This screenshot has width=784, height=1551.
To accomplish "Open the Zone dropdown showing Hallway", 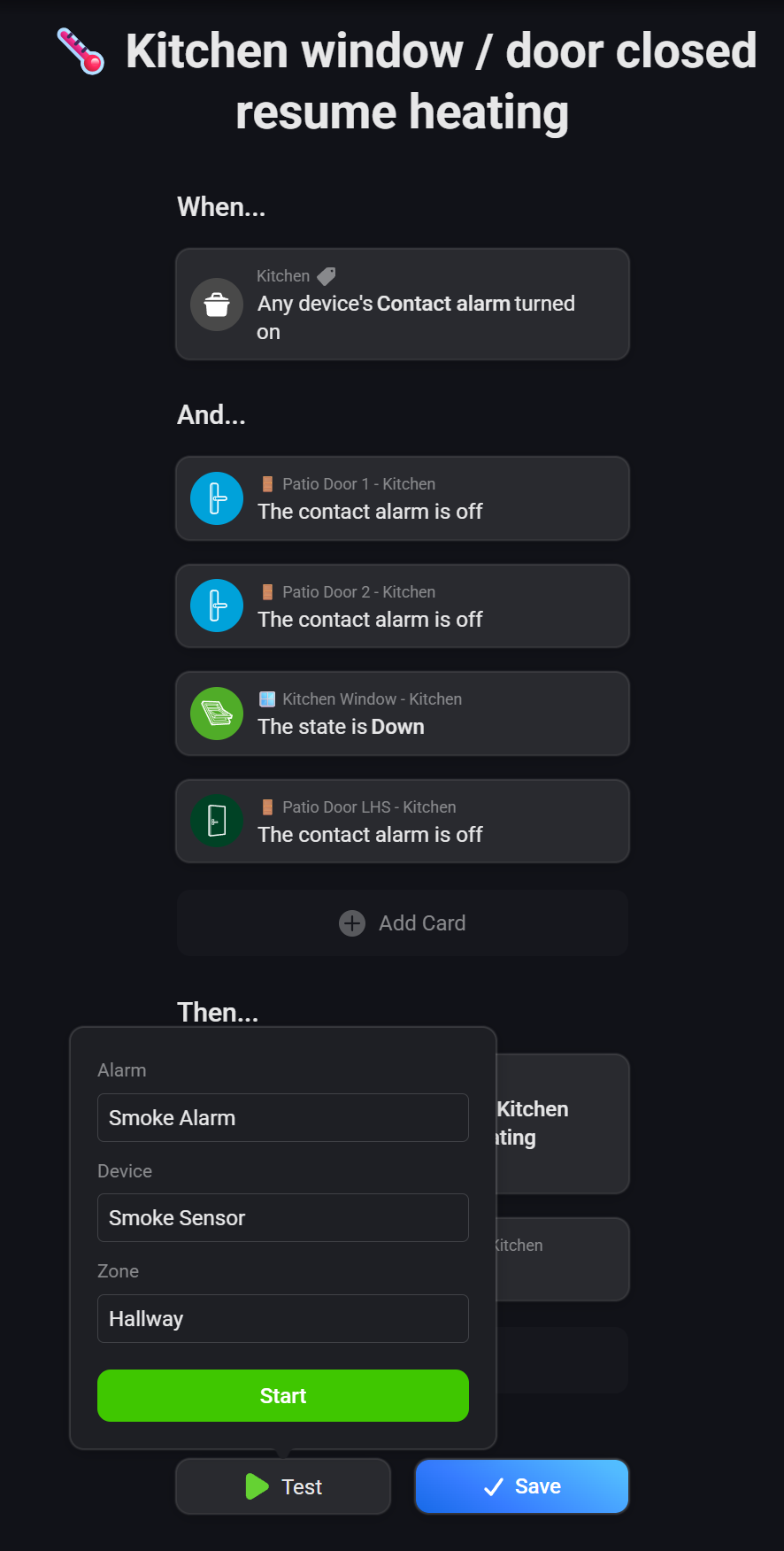I will pos(282,1318).
